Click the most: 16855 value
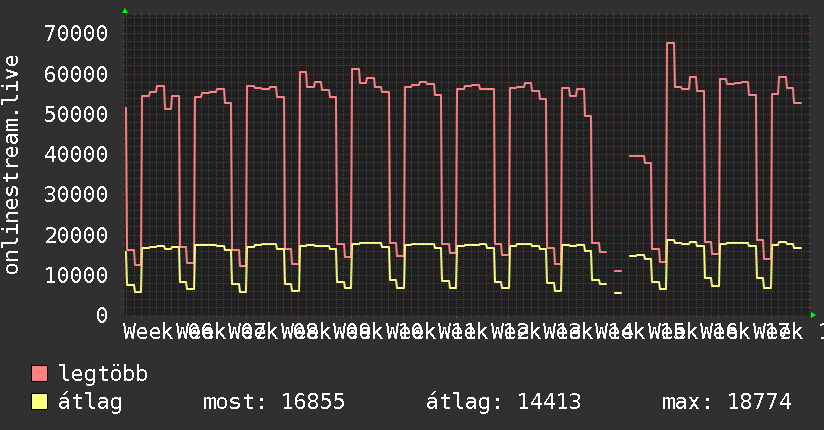 pos(274,402)
